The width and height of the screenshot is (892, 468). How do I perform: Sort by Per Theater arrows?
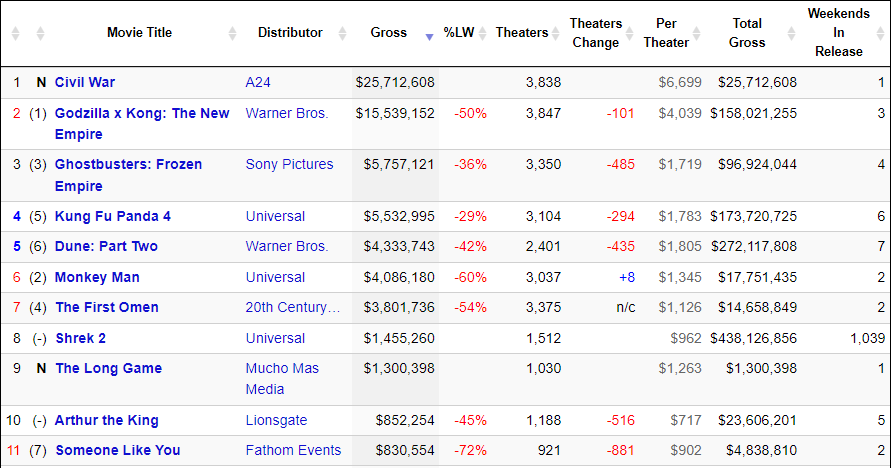click(x=696, y=33)
